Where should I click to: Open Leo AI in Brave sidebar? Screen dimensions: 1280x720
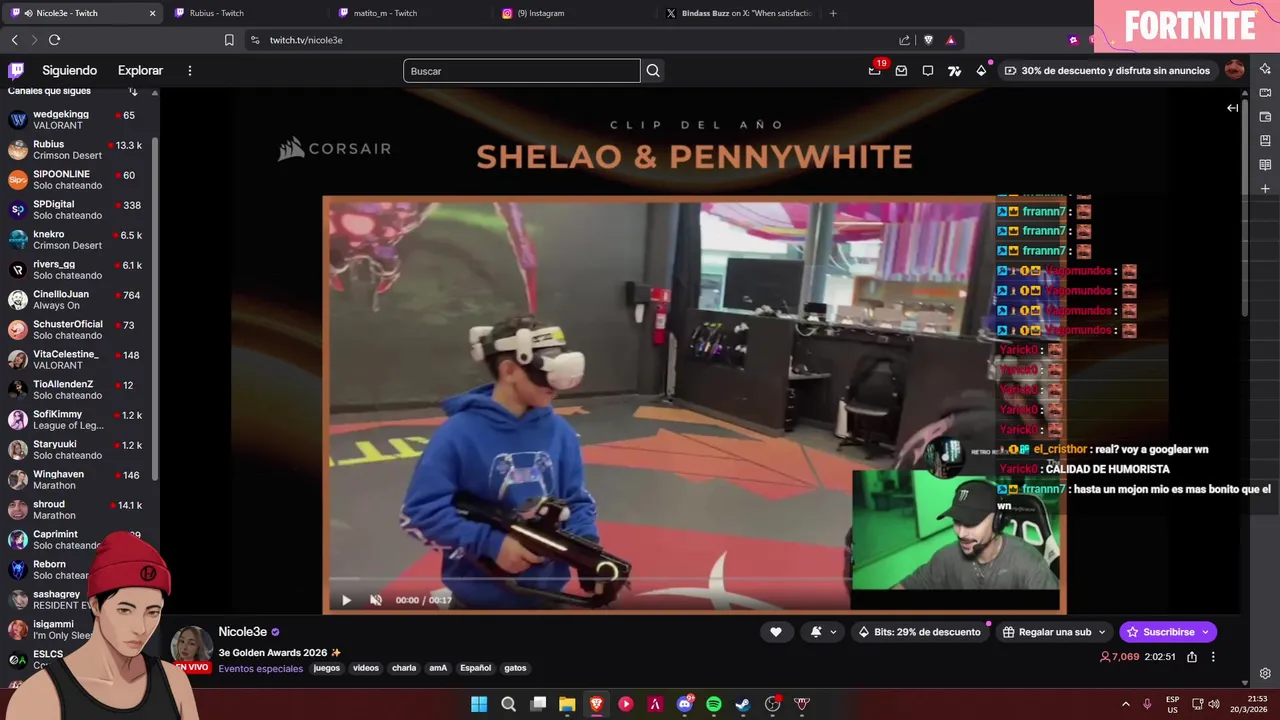tap(1265, 68)
